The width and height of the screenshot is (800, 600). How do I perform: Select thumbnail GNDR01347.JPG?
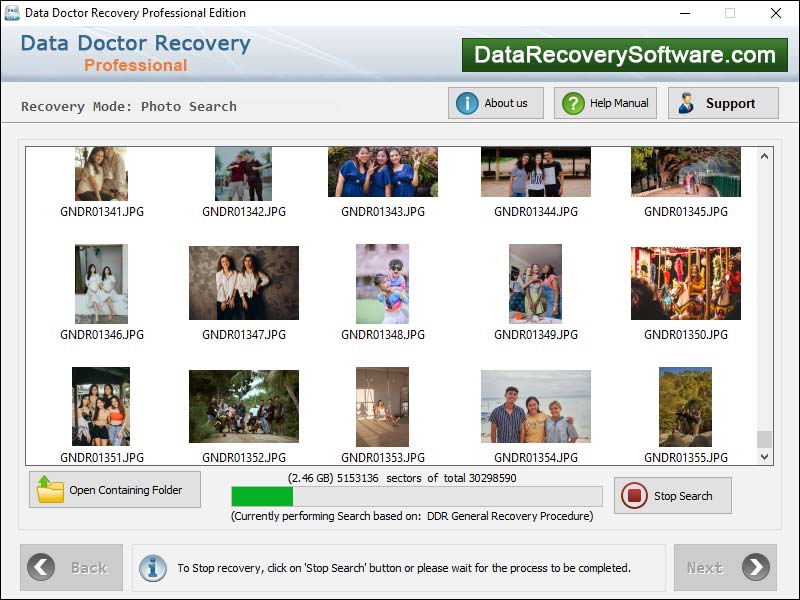pyautogui.click(x=244, y=283)
